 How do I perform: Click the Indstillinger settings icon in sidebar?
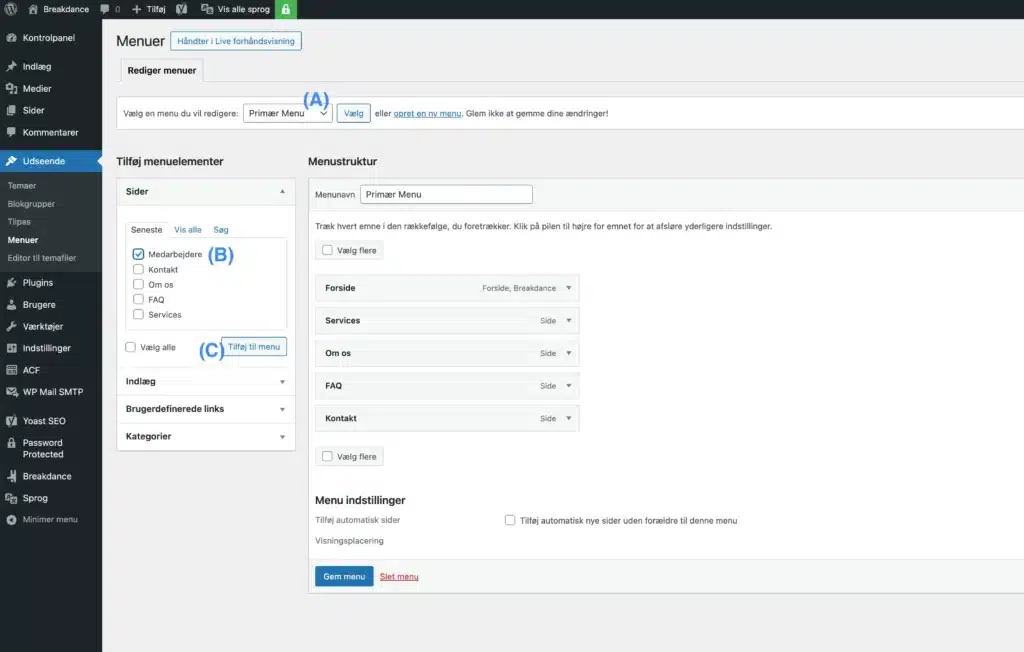tap(12, 348)
